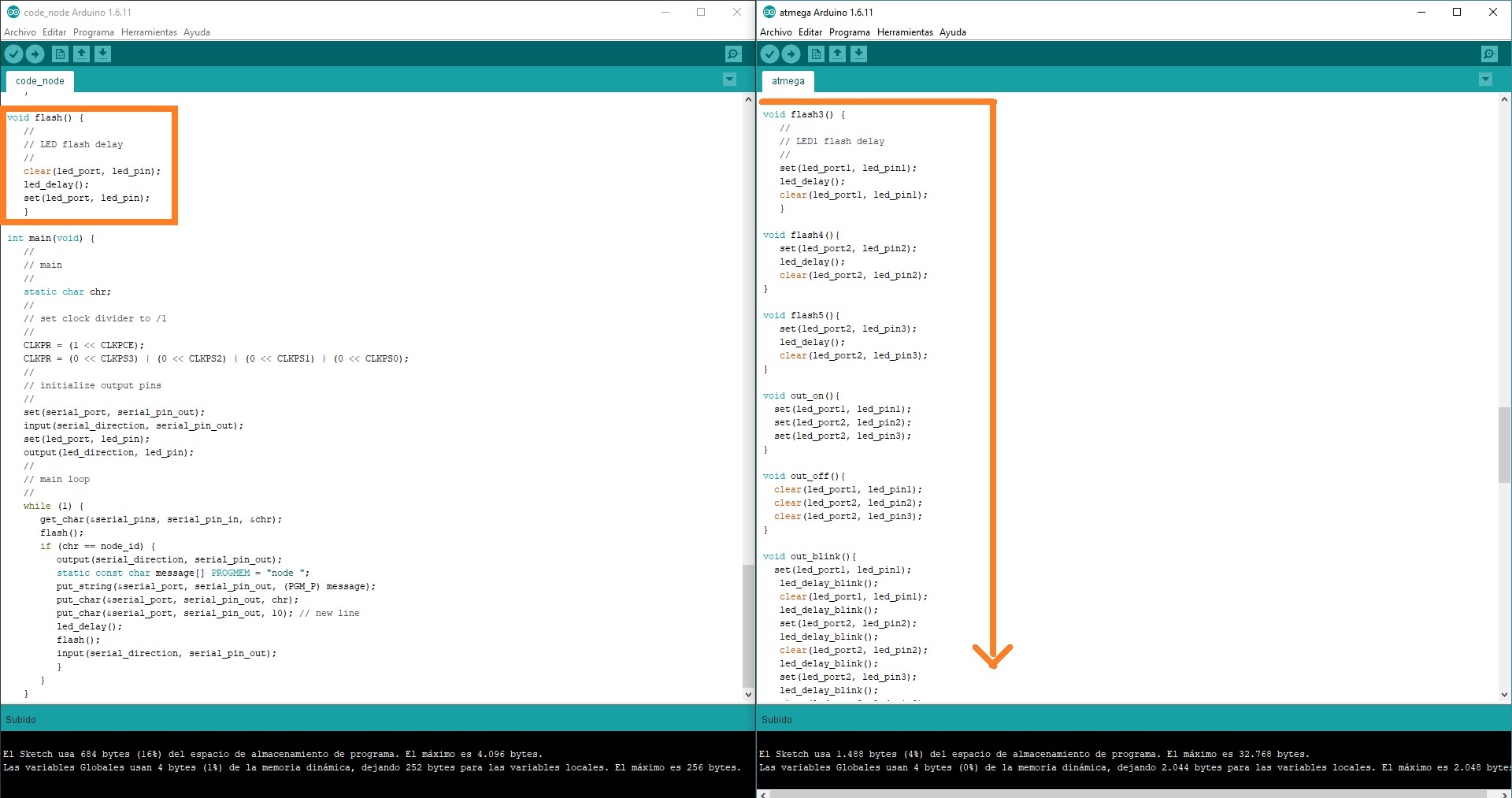1512x798 pixels.
Task: Maximize the code_node window
Action: click(x=701, y=12)
